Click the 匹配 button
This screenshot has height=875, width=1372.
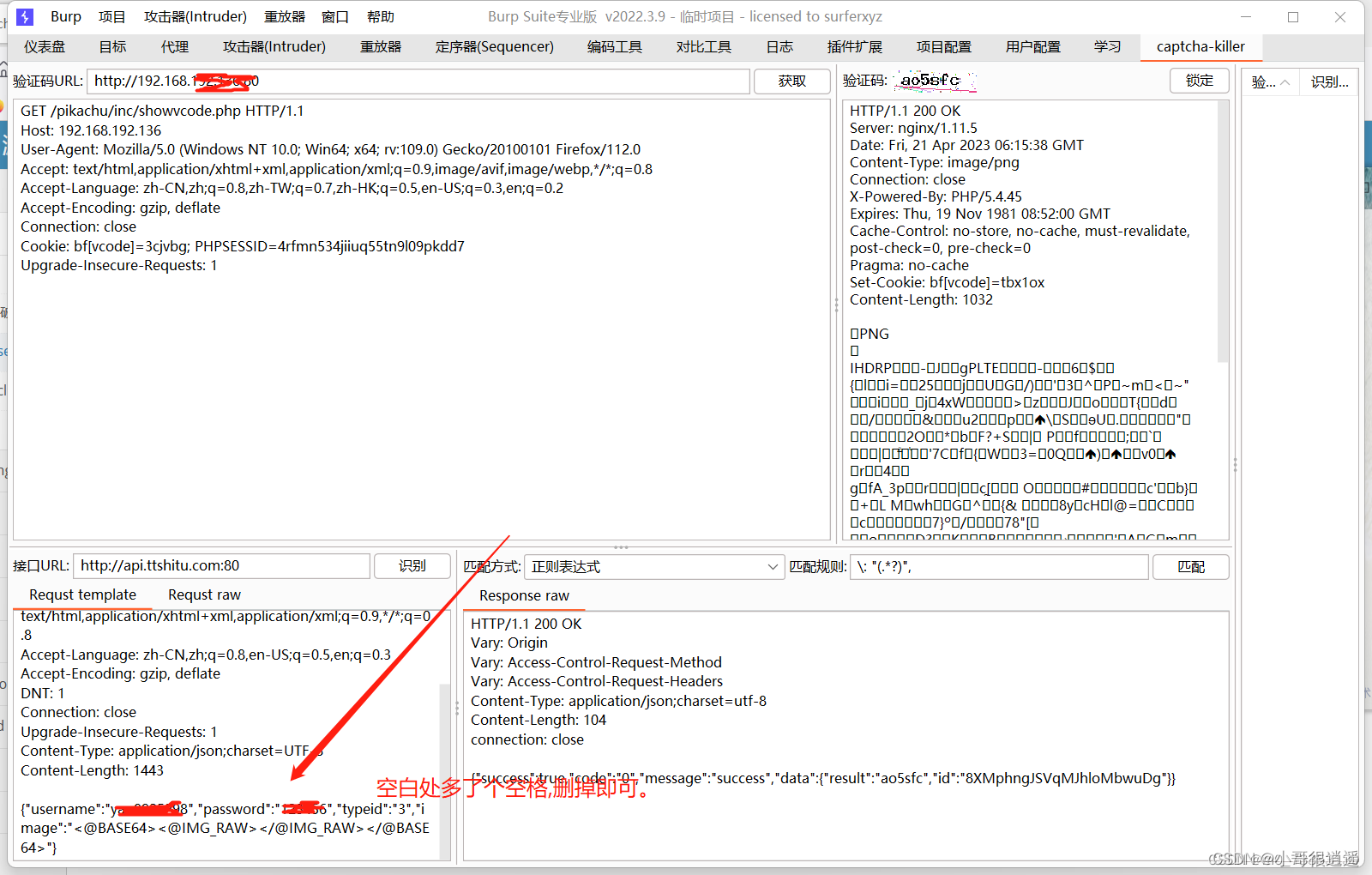1191,567
